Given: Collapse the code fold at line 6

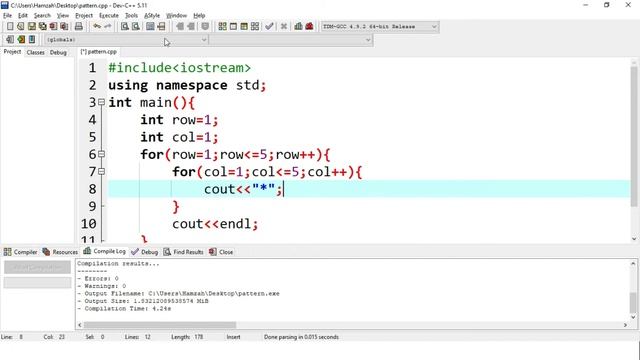Looking at the screenshot, I should point(101,154).
